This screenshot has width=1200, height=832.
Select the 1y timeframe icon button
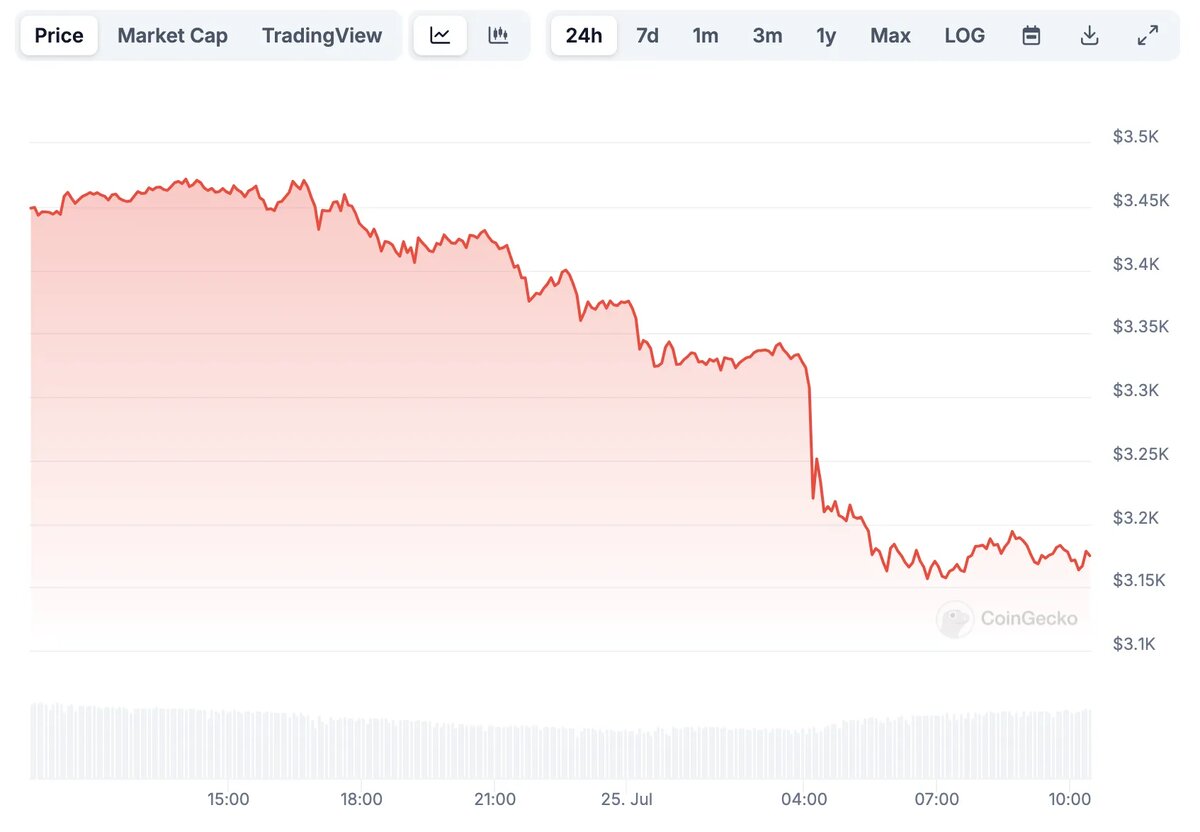coord(826,35)
